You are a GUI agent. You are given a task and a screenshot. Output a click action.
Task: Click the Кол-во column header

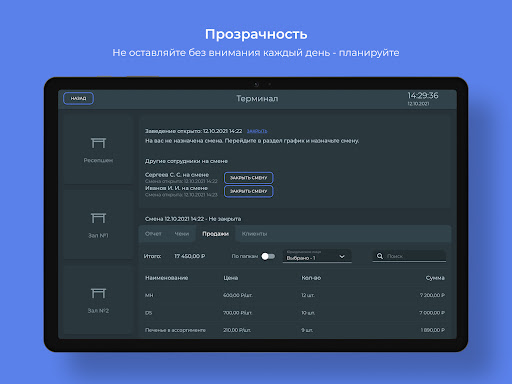pyautogui.click(x=311, y=278)
